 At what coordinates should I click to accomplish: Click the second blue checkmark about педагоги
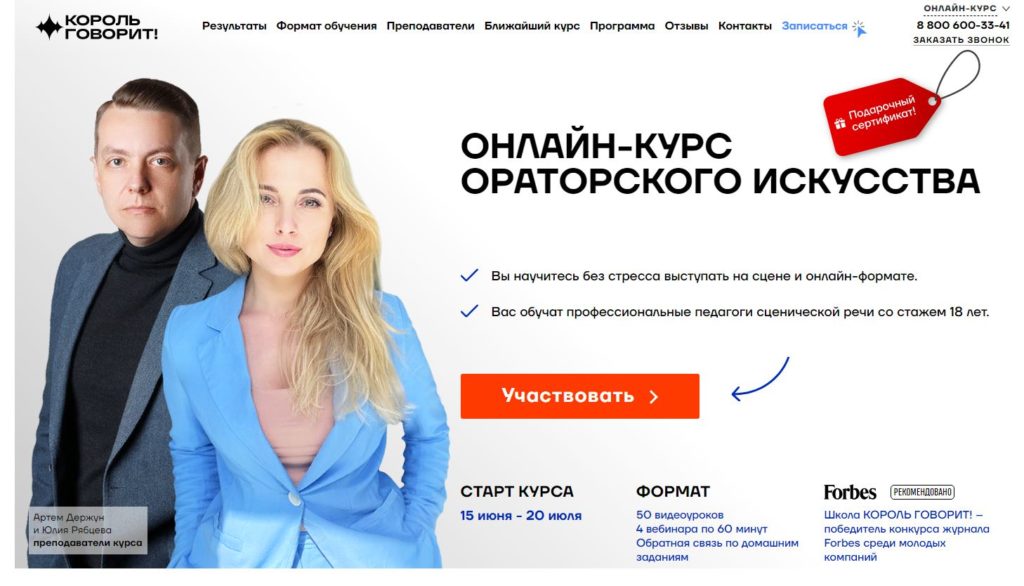pos(470,312)
